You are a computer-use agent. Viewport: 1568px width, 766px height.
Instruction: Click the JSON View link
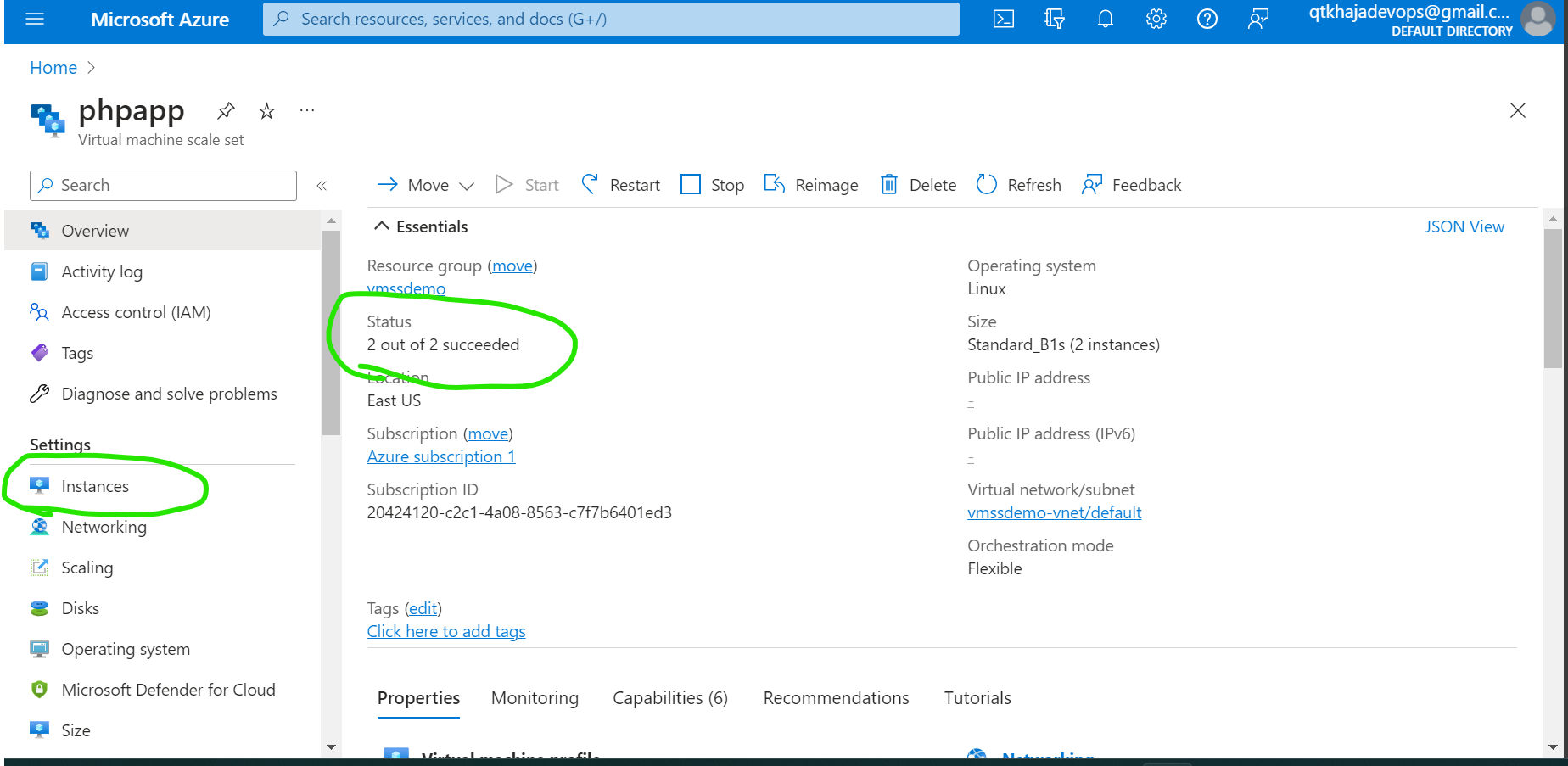pos(1464,226)
